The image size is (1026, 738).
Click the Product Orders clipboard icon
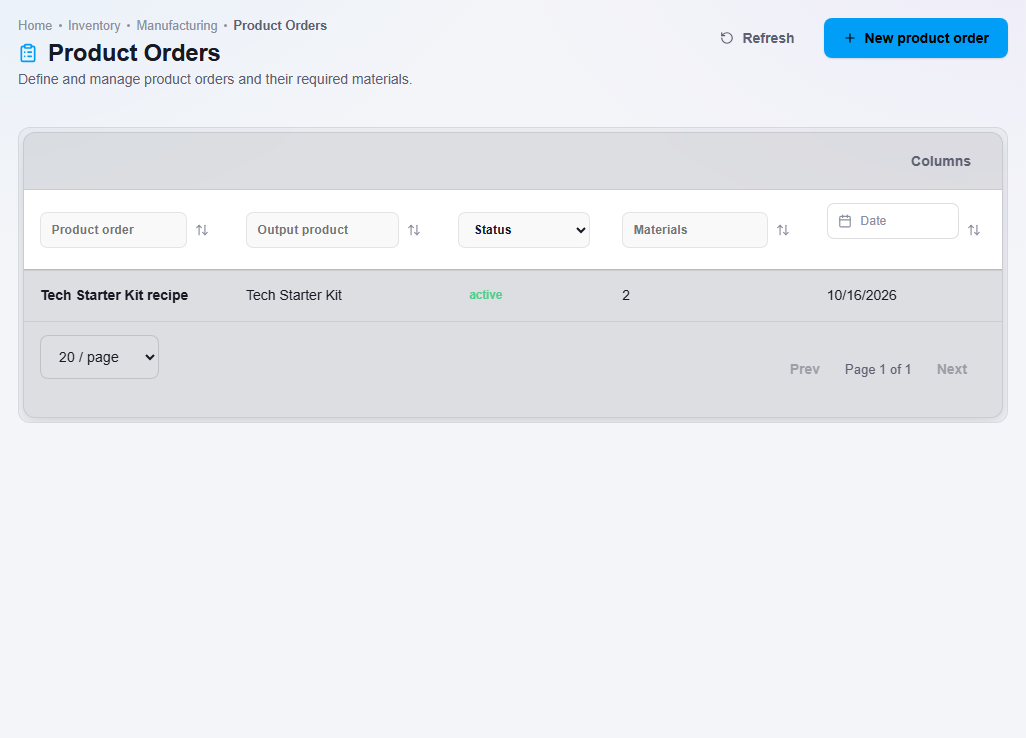tap(28, 53)
